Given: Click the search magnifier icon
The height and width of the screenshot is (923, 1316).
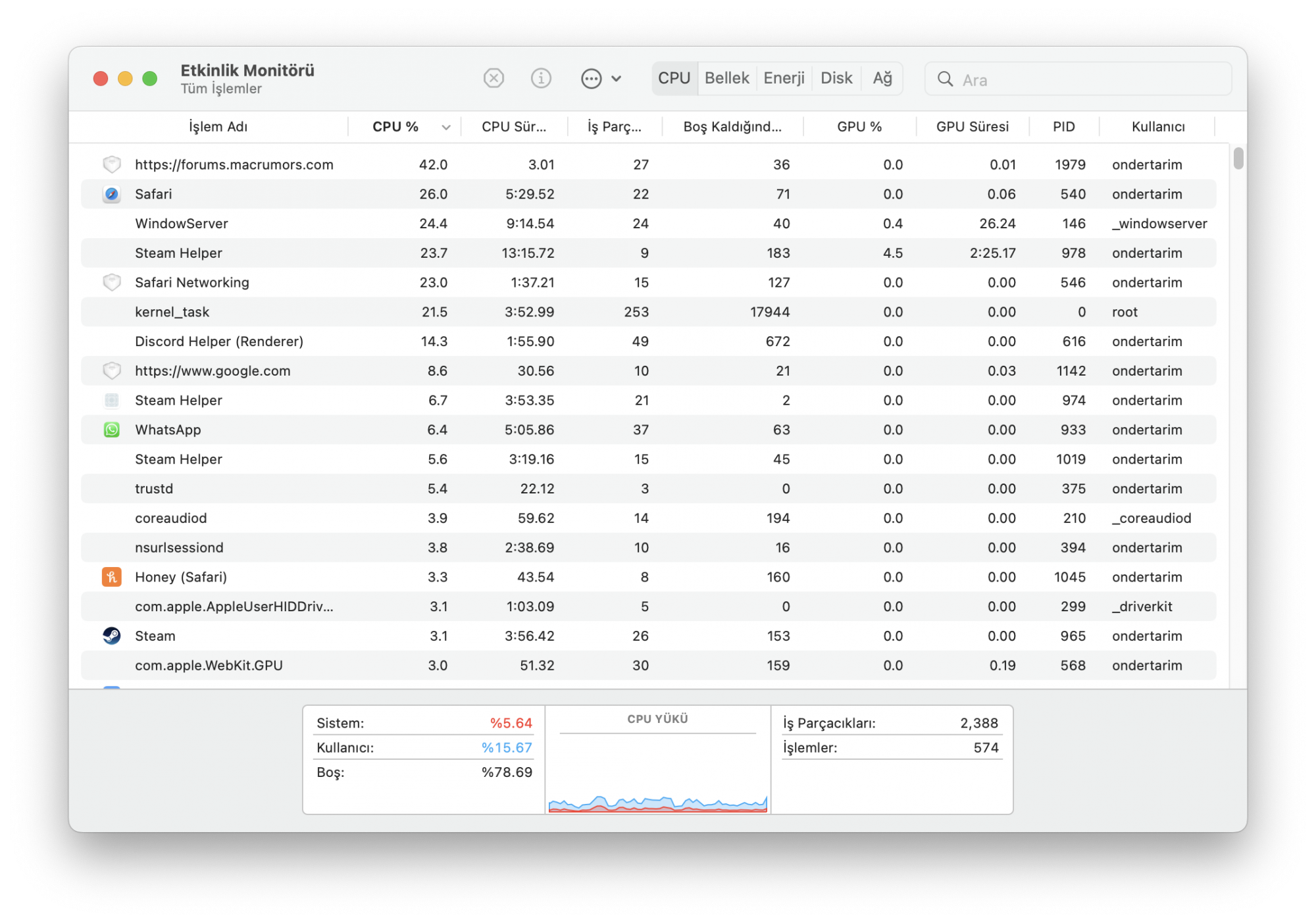Looking at the screenshot, I should [945, 79].
